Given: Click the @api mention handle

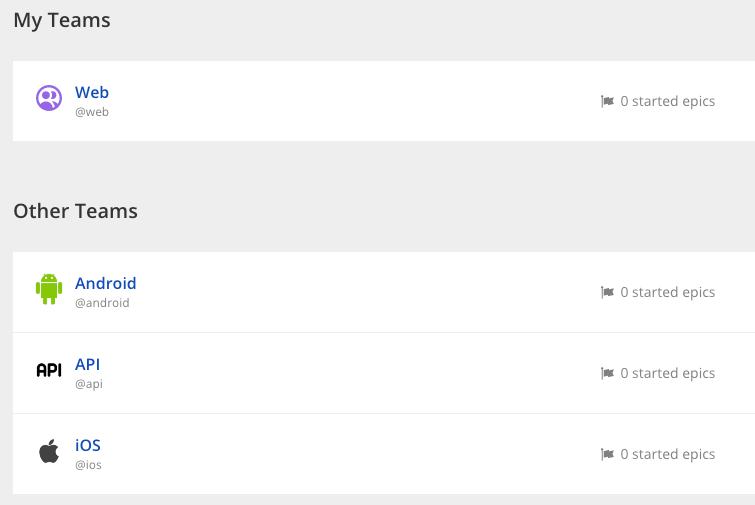Looking at the screenshot, I should click(89, 384).
